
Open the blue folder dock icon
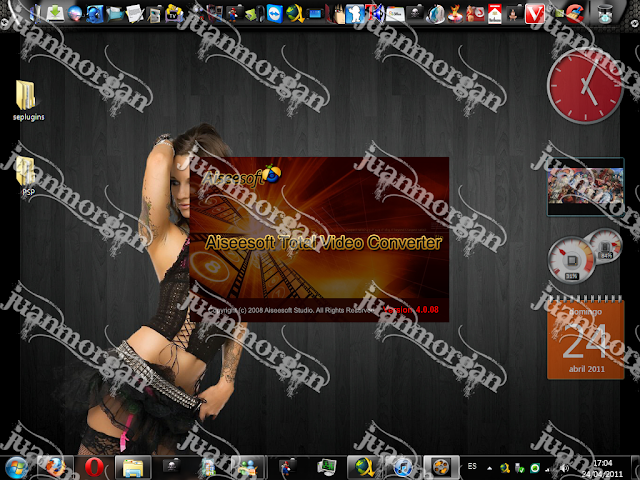click(114, 13)
